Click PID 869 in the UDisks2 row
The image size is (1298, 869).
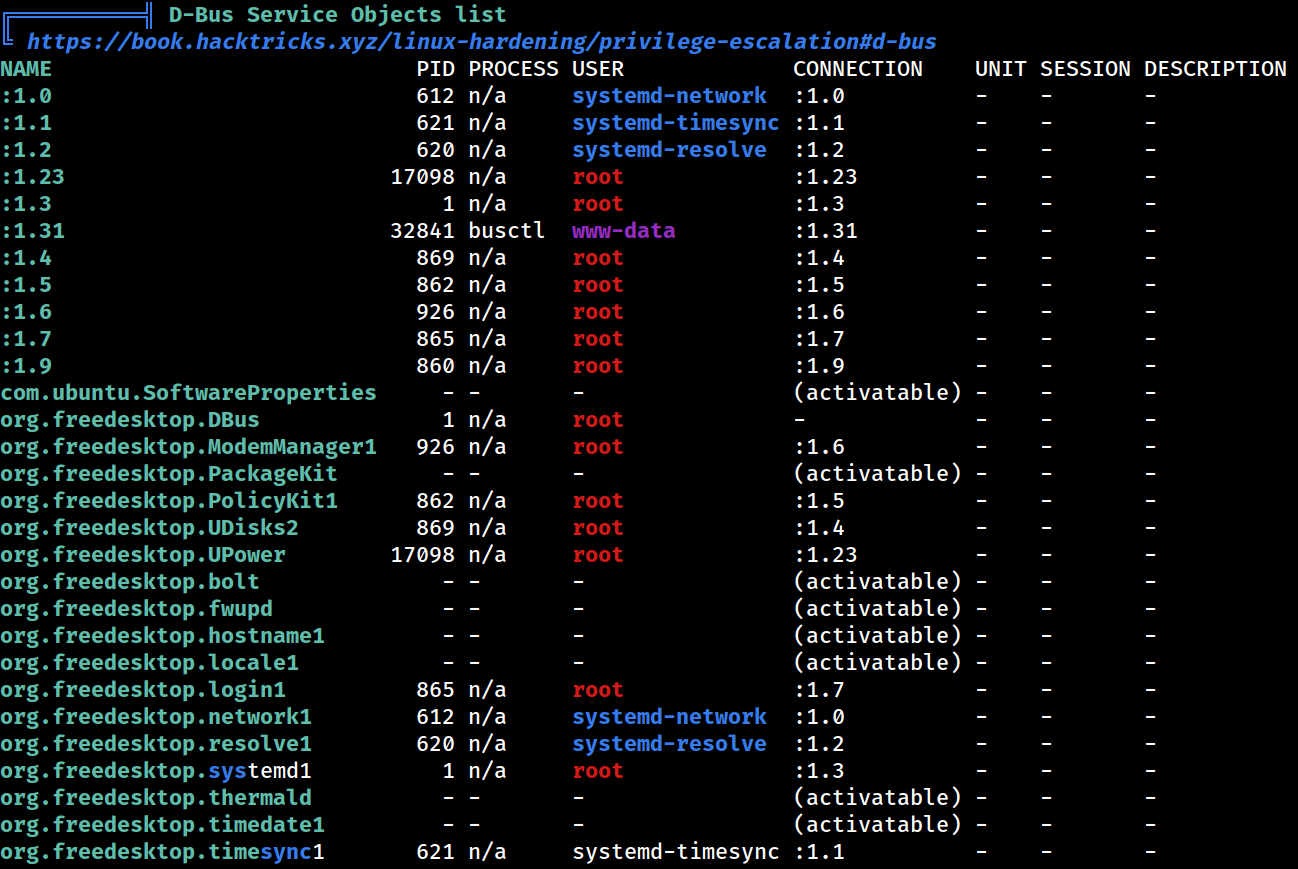pos(436,528)
